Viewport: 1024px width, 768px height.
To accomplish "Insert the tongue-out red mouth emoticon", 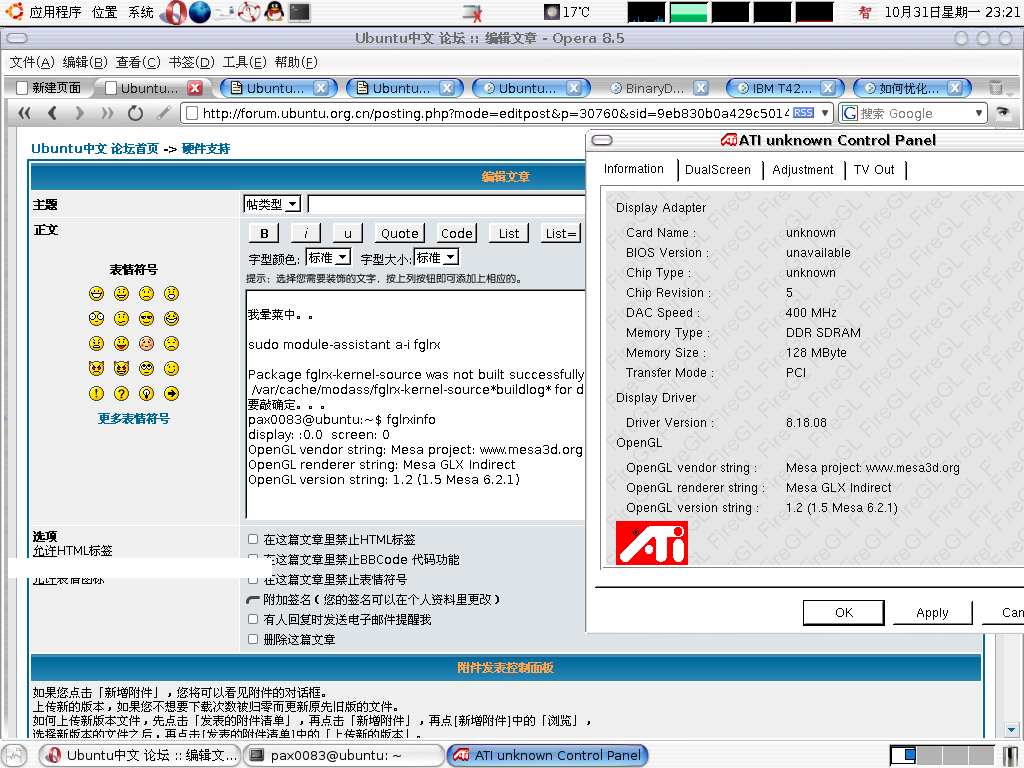I will tap(121, 344).
